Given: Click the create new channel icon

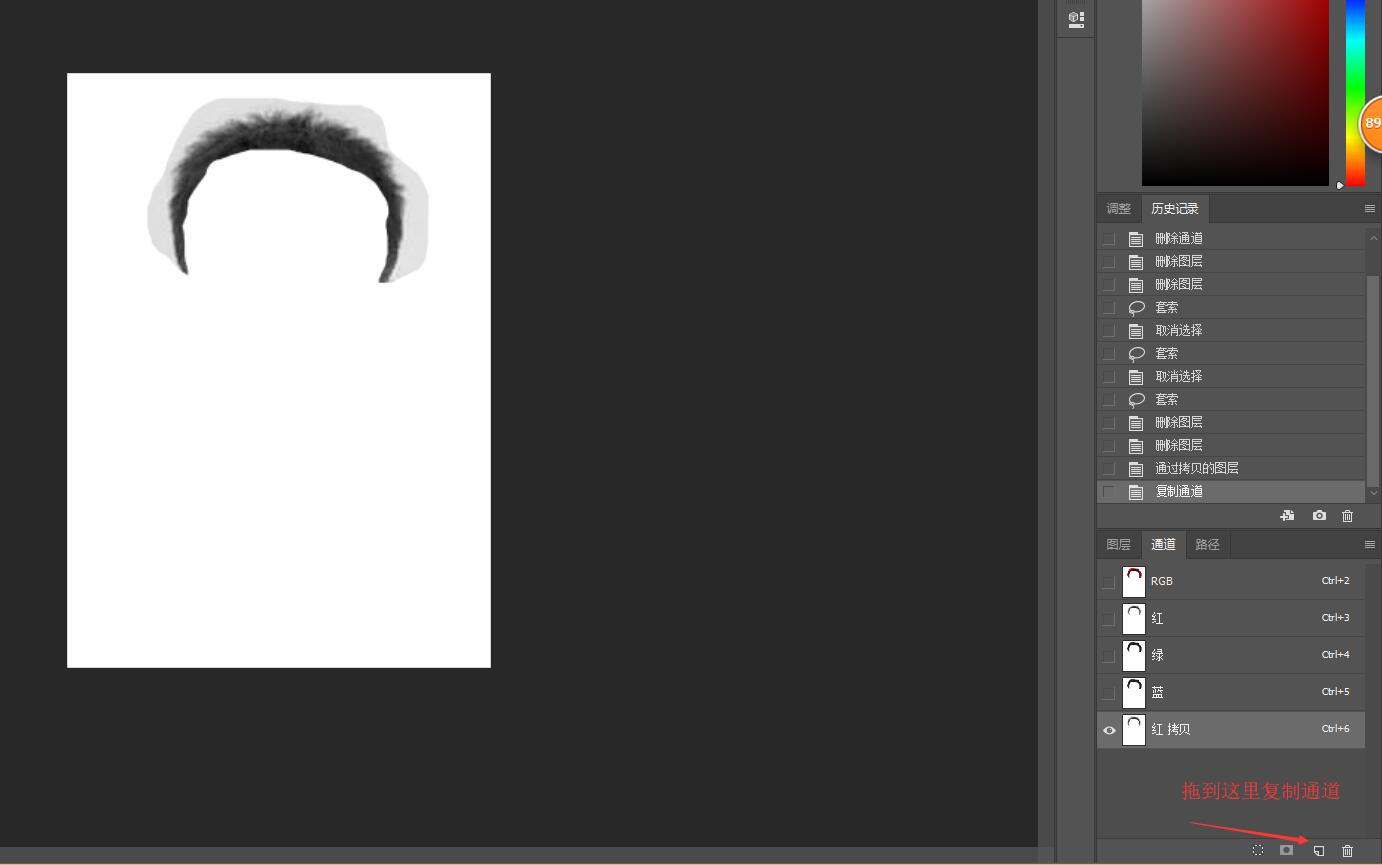Looking at the screenshot, I should coord(1319,851).
